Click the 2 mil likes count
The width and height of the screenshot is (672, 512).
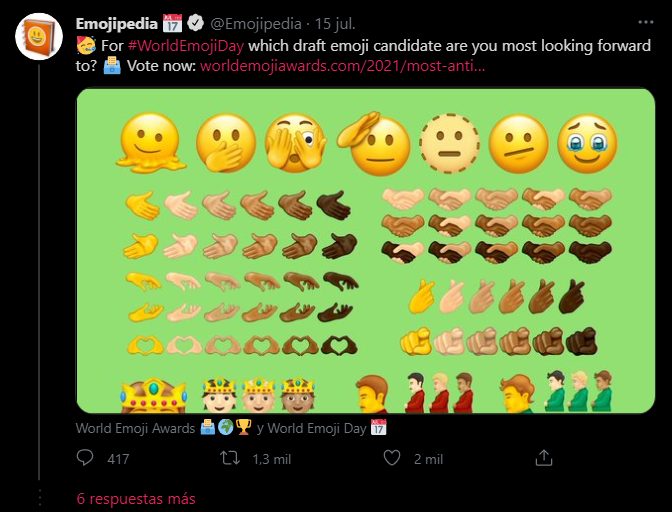[x=428, y=459]
